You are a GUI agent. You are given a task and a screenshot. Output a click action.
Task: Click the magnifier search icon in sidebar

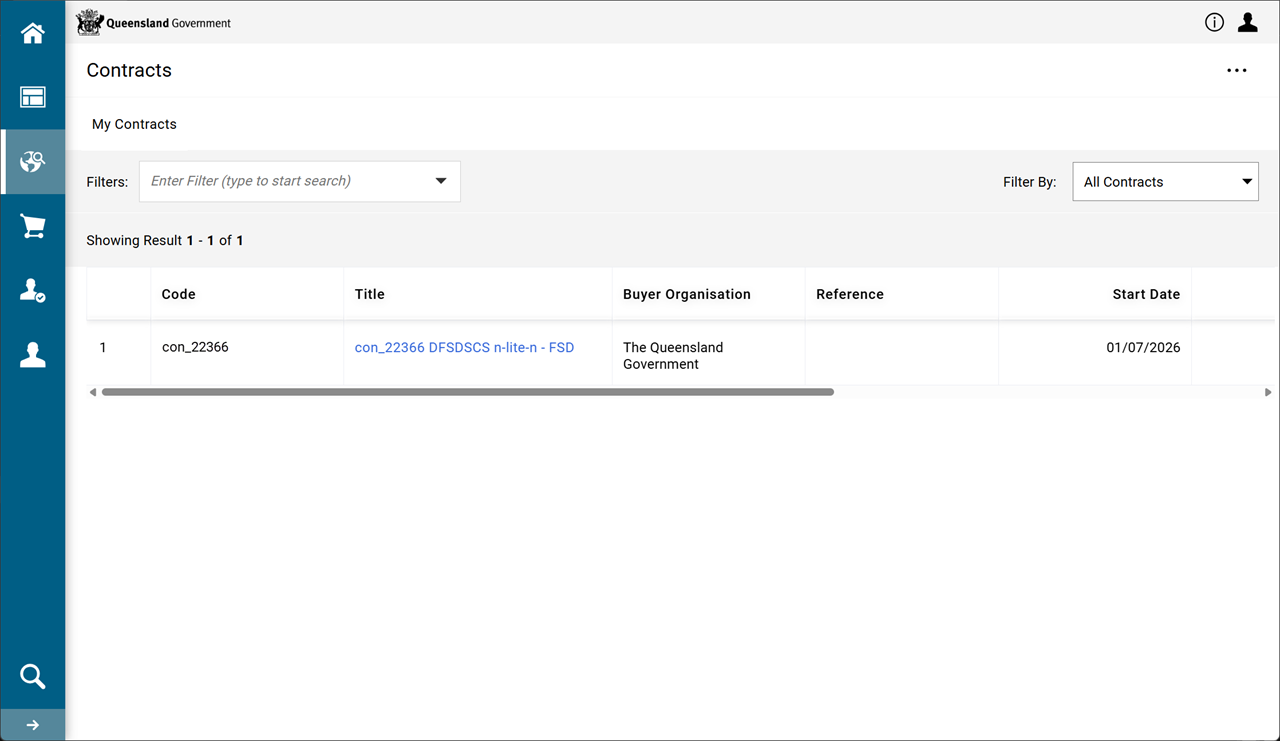33,677
